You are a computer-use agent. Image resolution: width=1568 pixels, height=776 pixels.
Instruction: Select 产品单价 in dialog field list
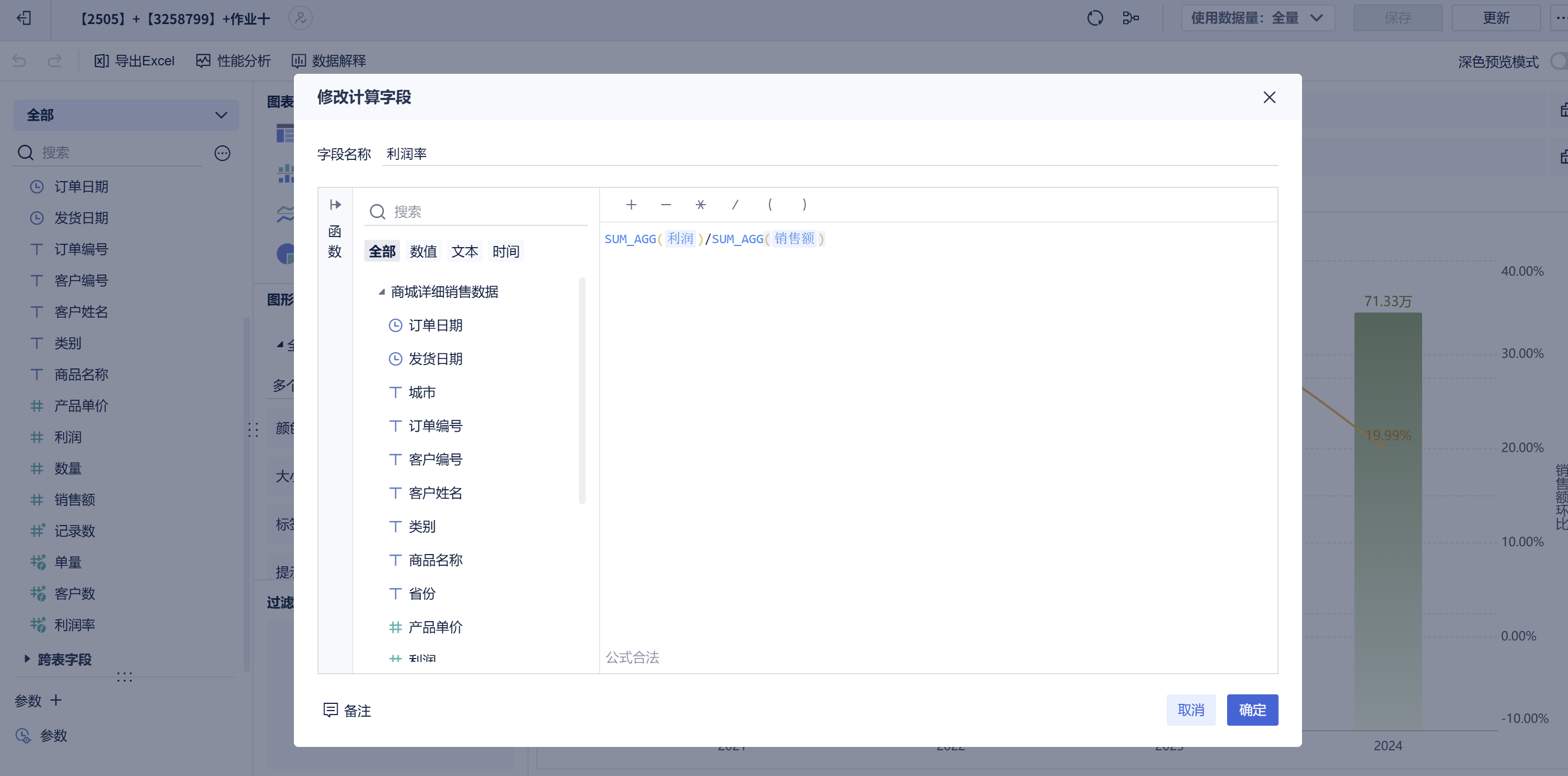click(x=435, y=627)
